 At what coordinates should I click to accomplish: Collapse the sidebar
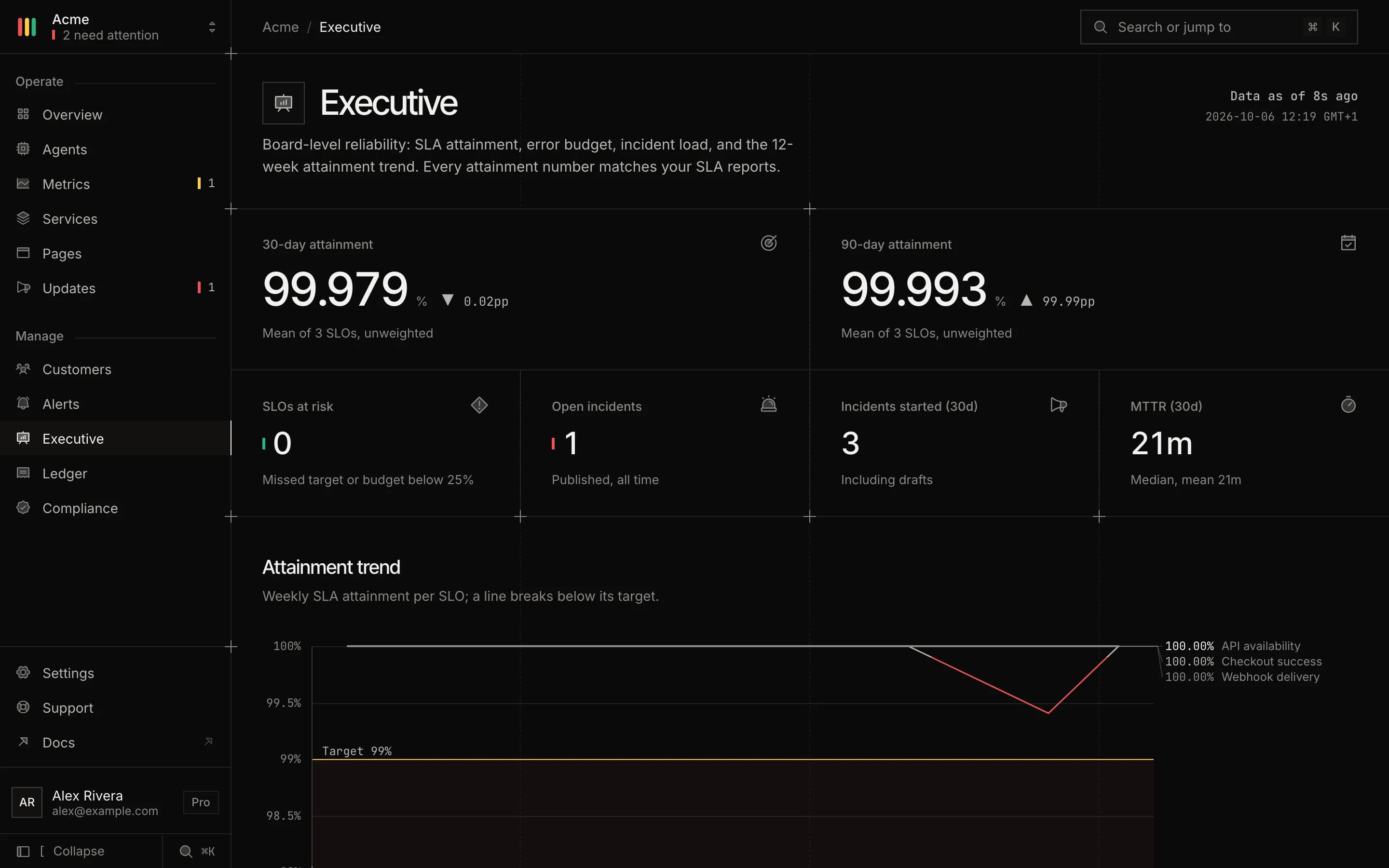[81, 851]
